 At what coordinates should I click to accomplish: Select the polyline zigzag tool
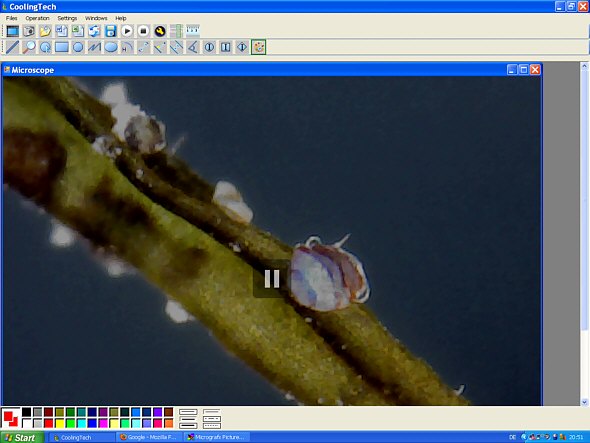[x=94, y=47]
